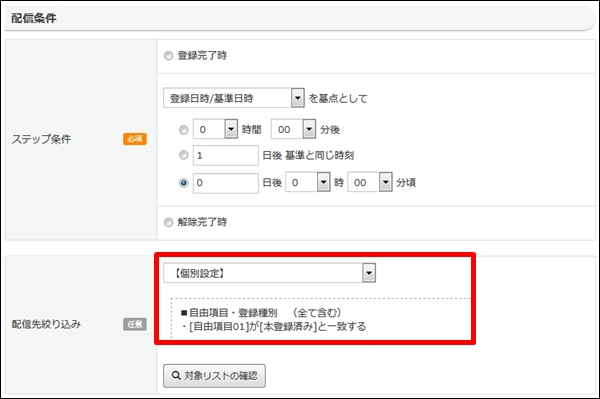Screen dimensions: 600x399
Task: Select the 時間/分後 radio option
Action: tap(184, 130)
